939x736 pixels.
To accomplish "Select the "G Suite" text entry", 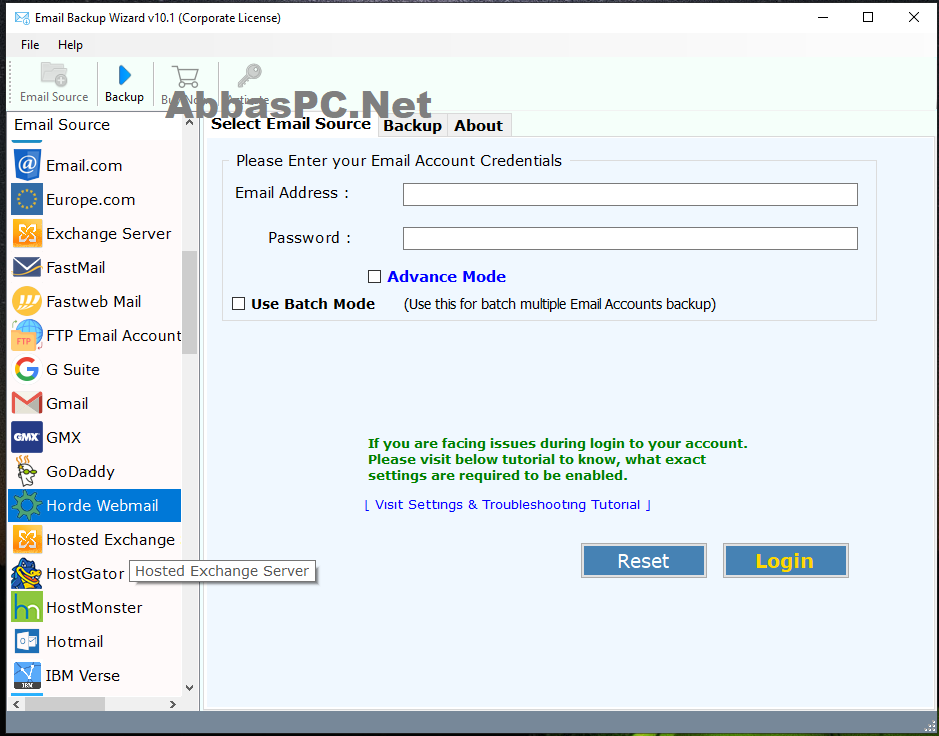I will [x=73, y=369].
